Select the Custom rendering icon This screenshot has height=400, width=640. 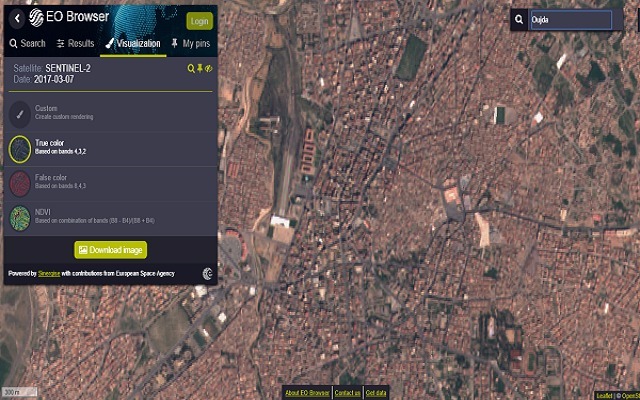[20, 113]
